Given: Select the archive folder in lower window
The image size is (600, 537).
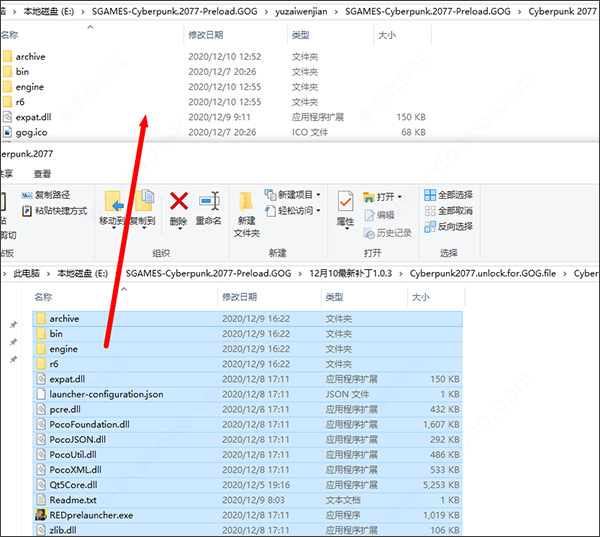Looking at the screenshot, I should pos(247,318).
